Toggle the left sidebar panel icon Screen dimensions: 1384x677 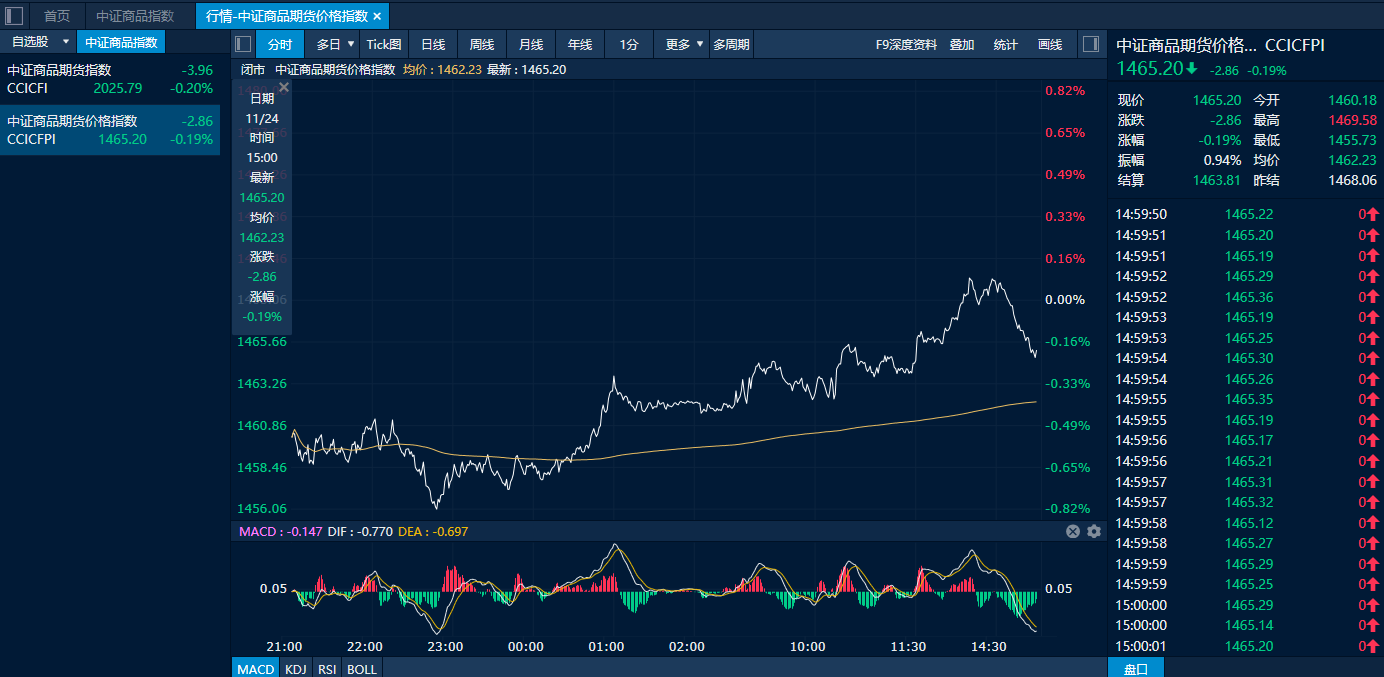click(14, 16)
